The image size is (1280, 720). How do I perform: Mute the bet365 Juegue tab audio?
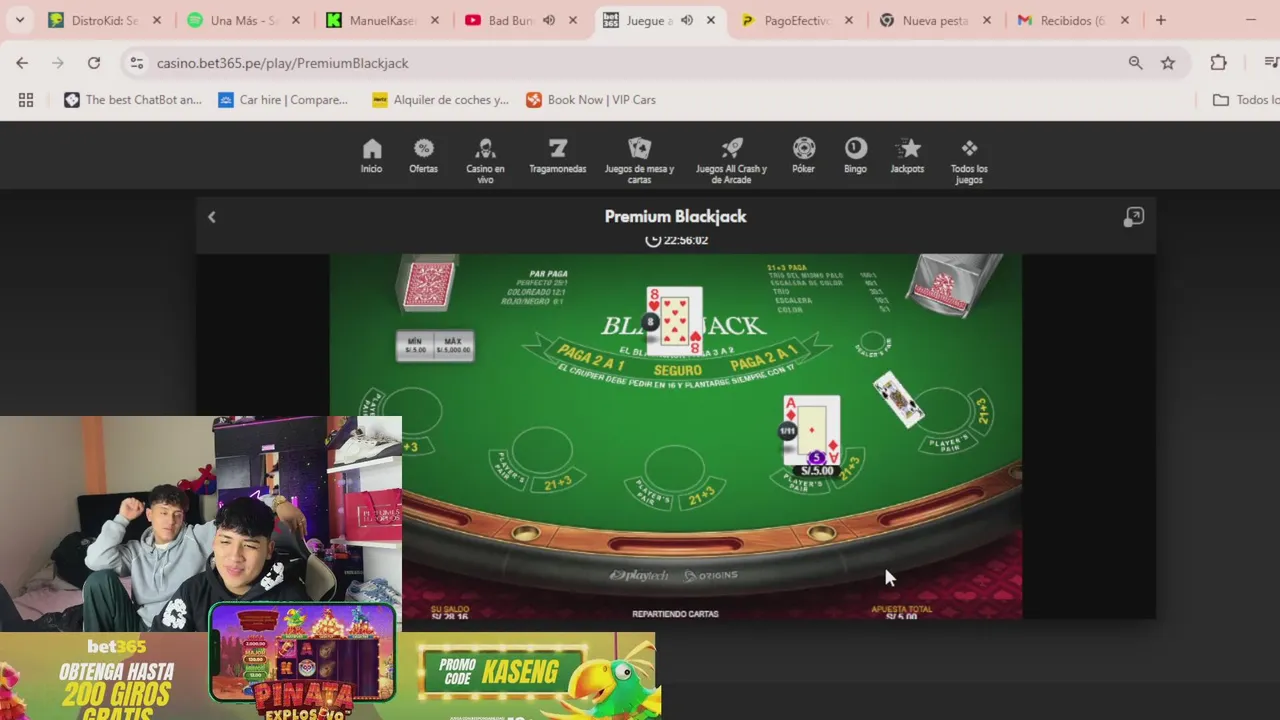[x=687, y=20]
